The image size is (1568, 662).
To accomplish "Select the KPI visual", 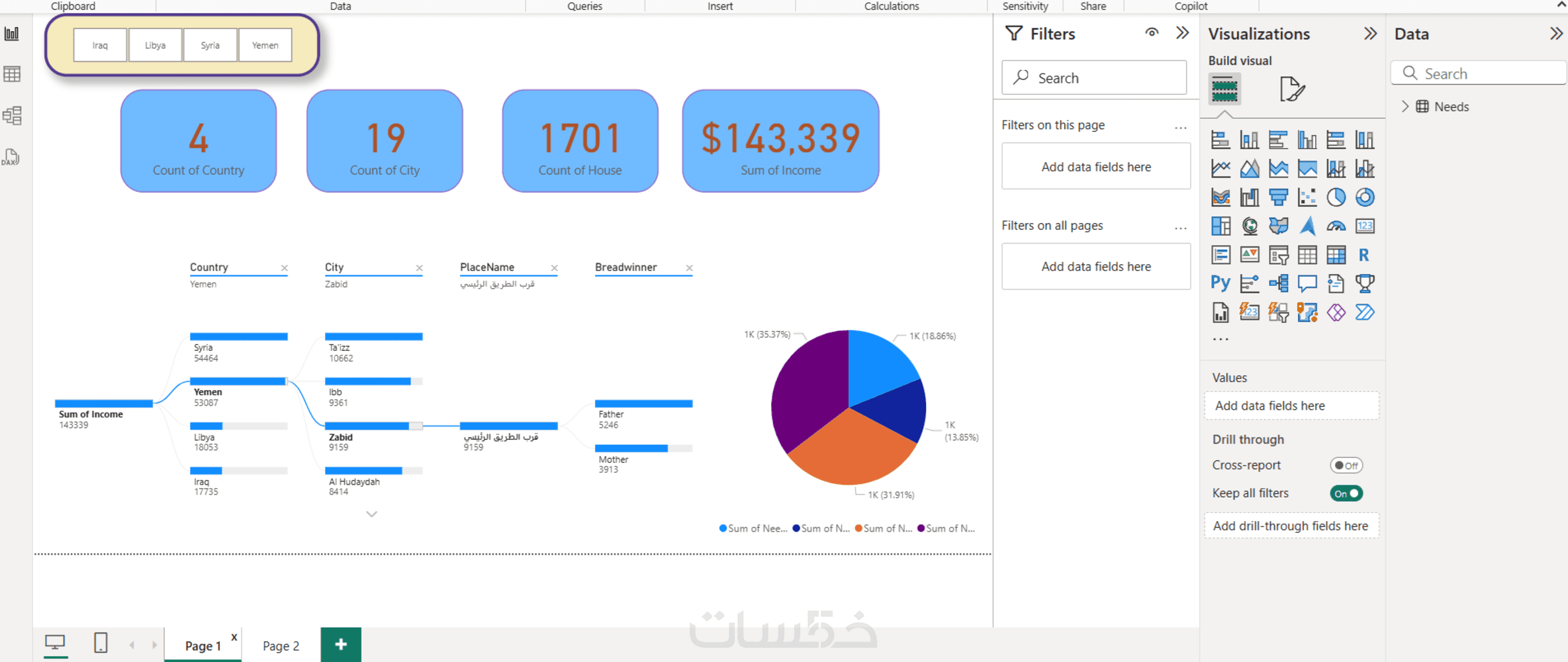I will point(1250,255).
